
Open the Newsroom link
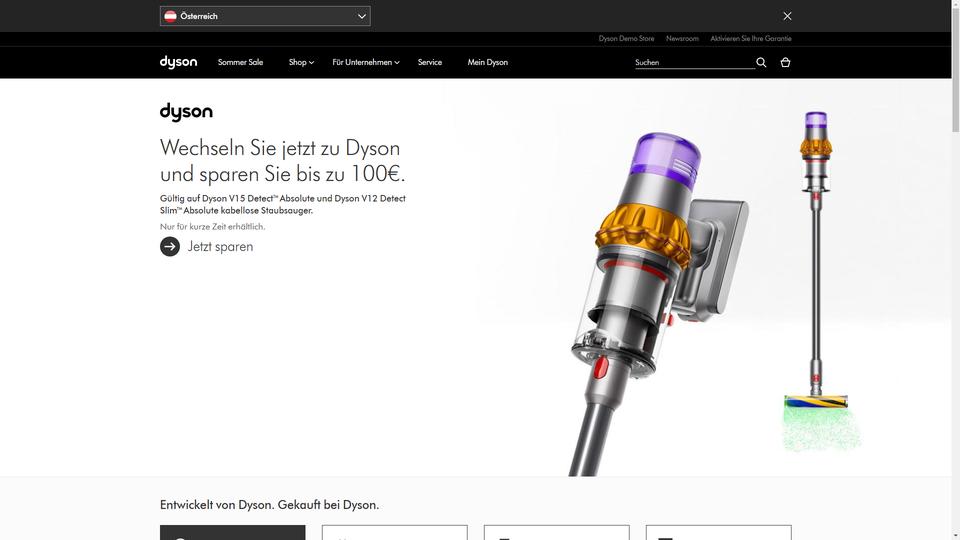click(682, 39)
